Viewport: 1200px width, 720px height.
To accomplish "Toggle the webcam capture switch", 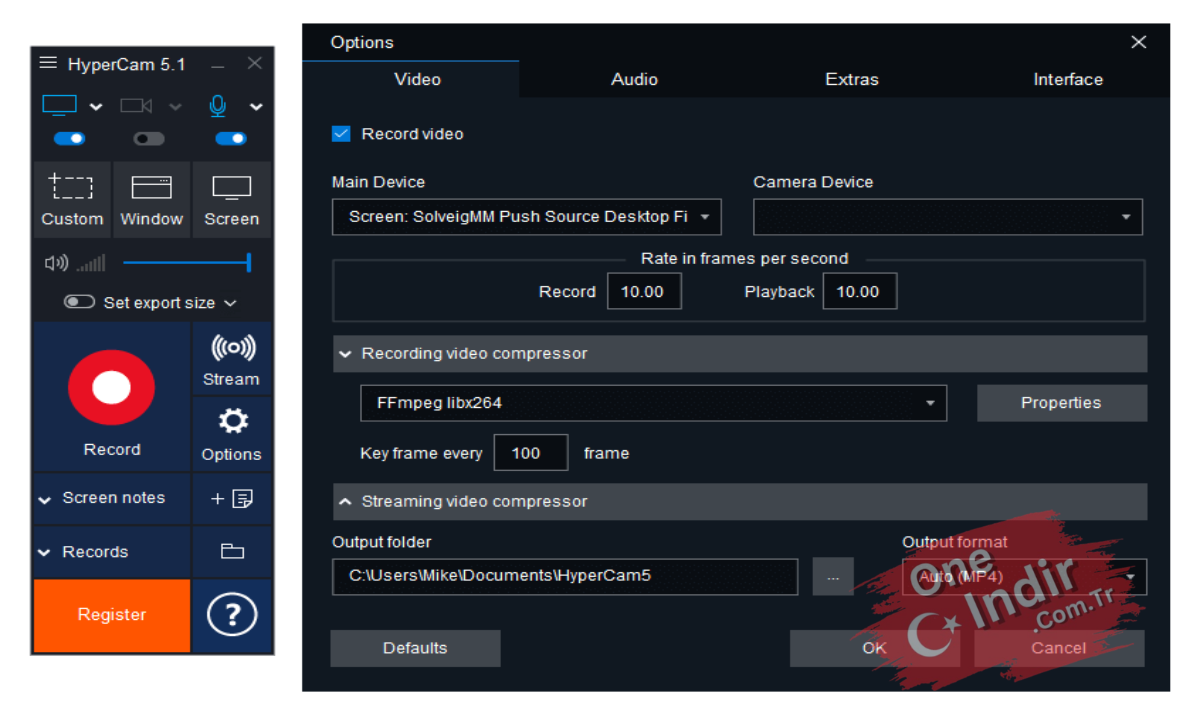I will pos(149,139).
